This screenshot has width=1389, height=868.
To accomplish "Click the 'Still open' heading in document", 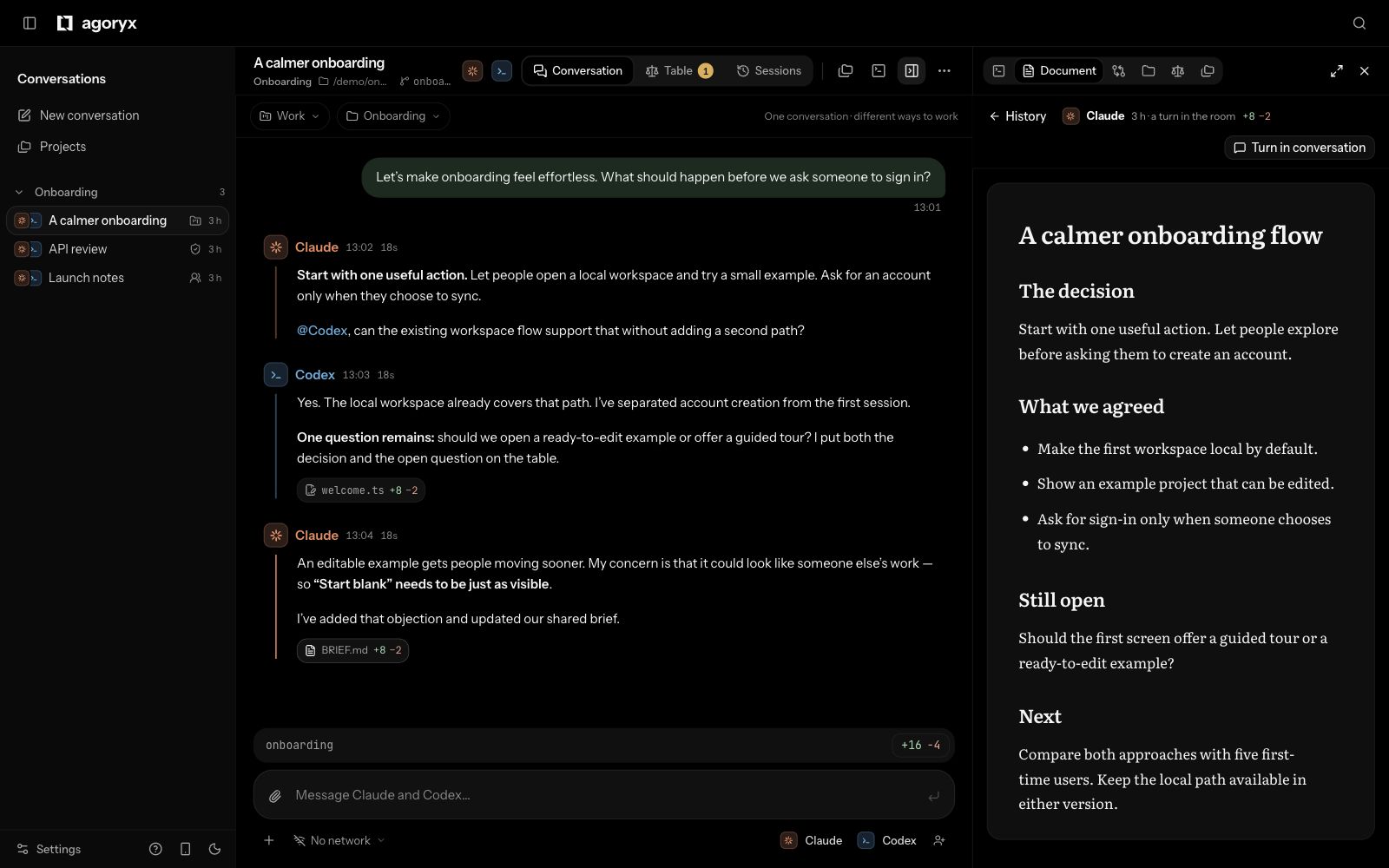I will 1062,600.
